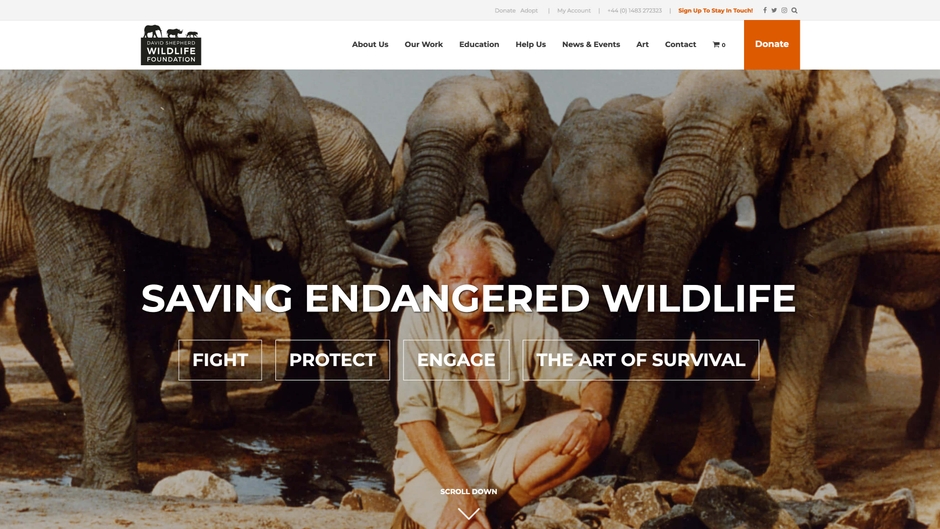Click the scroll down chevron arrow

tap(469, 514)
